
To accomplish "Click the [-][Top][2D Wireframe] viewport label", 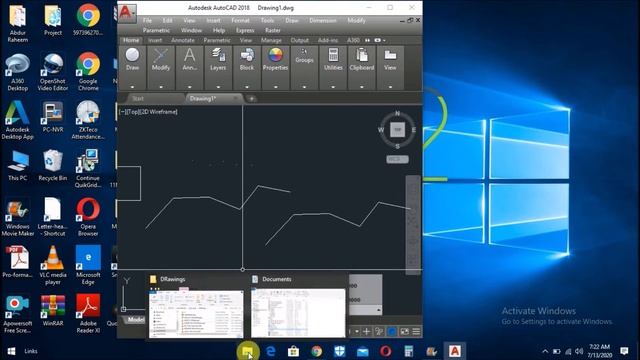I will pyautogui.click(x=148, y=112).
